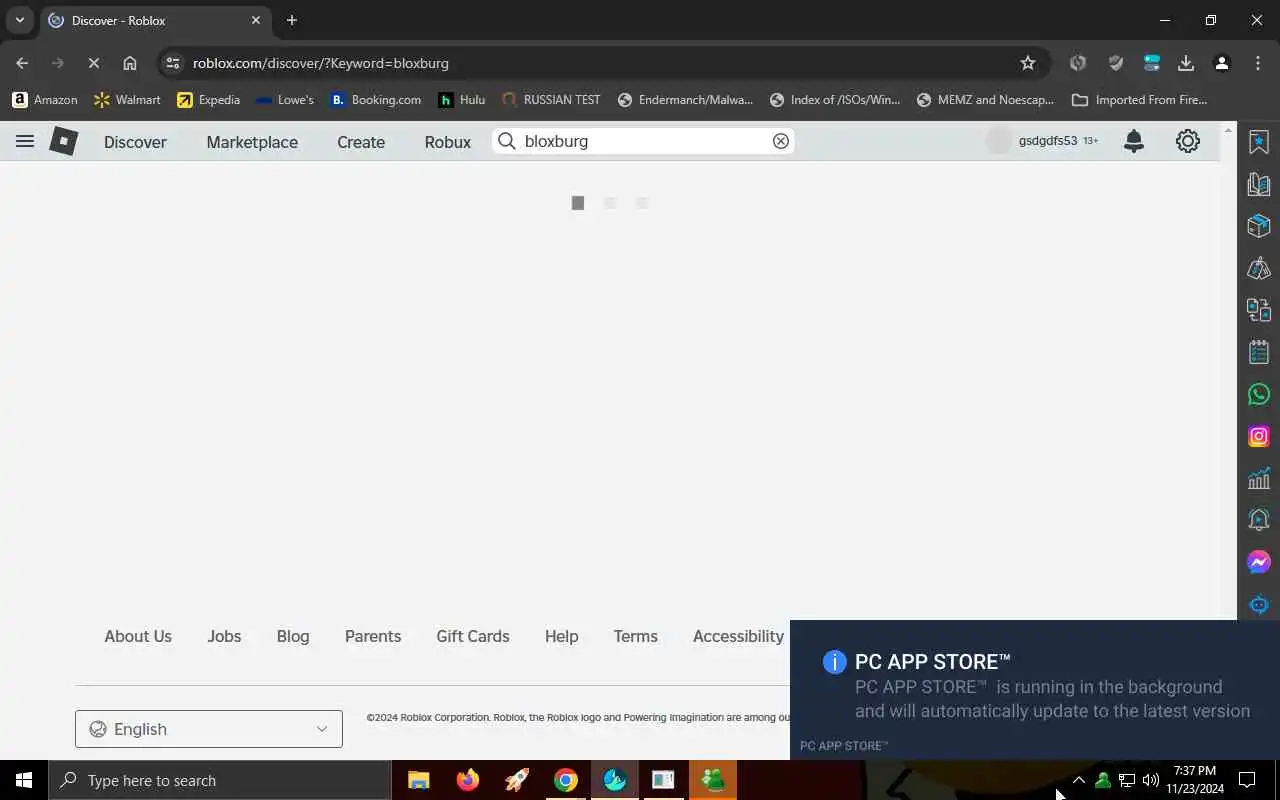
Task: Stop loading the page
Action: [x=93, y=63]
